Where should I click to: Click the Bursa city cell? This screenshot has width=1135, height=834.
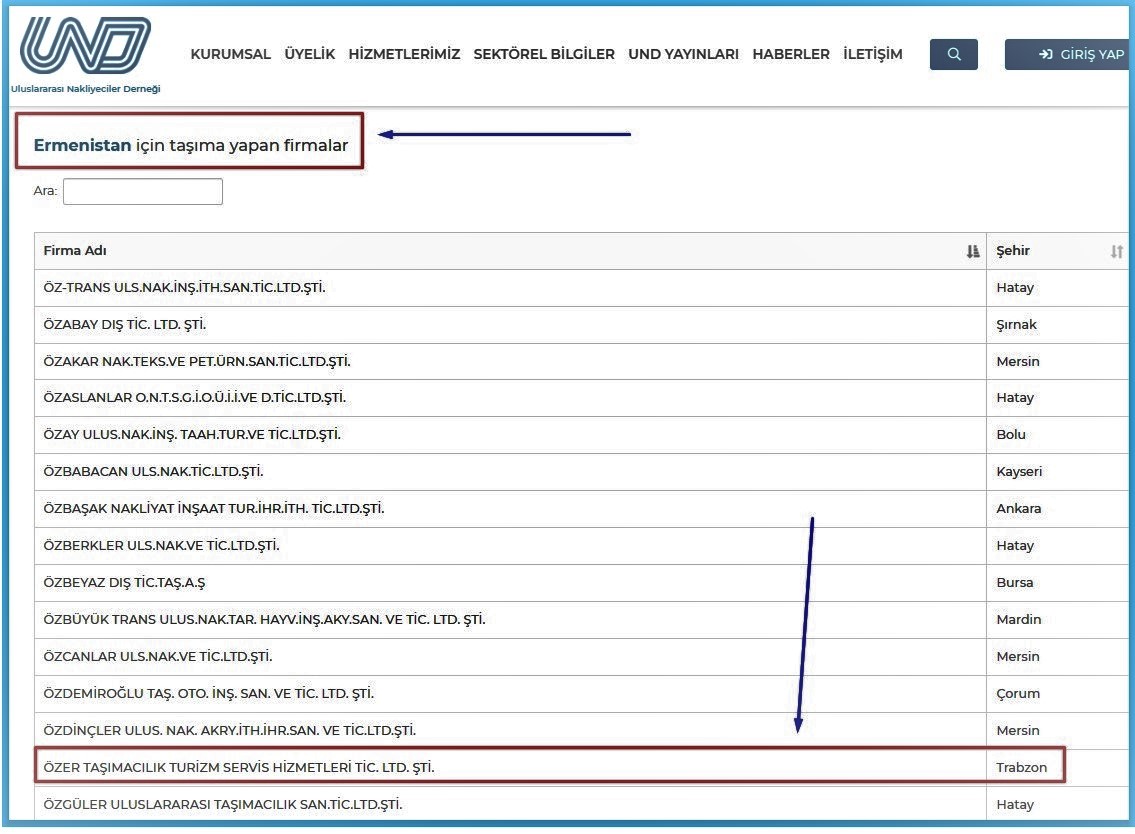pos(1058,582)
